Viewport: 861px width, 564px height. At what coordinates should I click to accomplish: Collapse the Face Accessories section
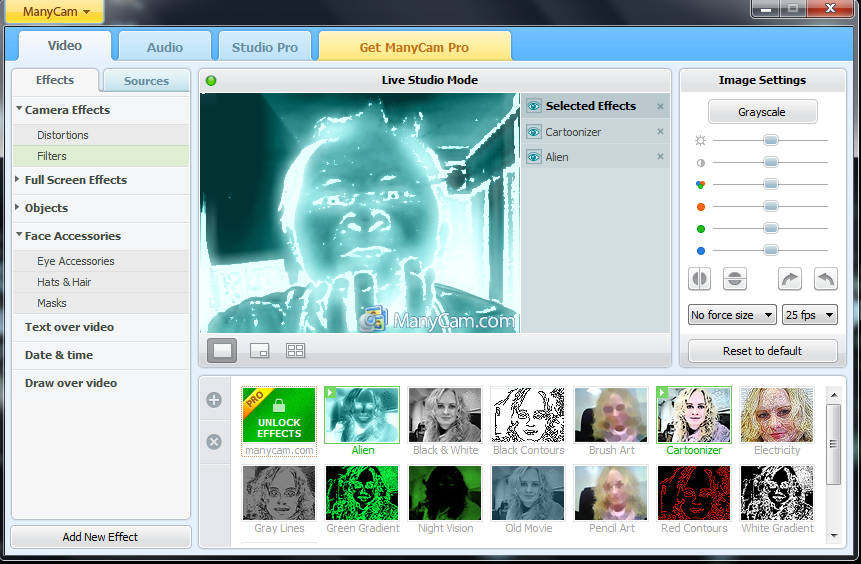pos(100,236)
